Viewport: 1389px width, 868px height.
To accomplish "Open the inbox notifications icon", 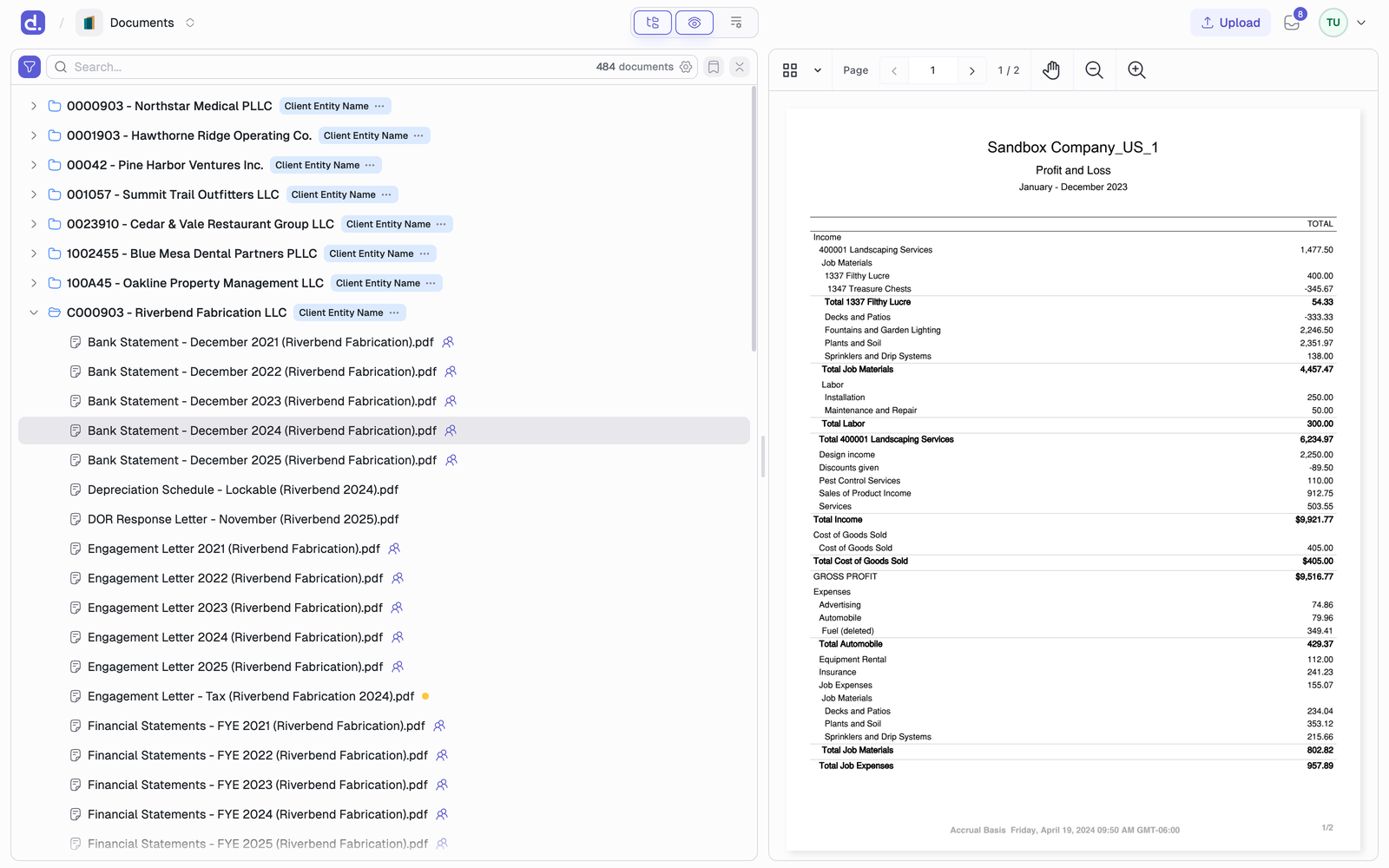I will click(1292, 23).
